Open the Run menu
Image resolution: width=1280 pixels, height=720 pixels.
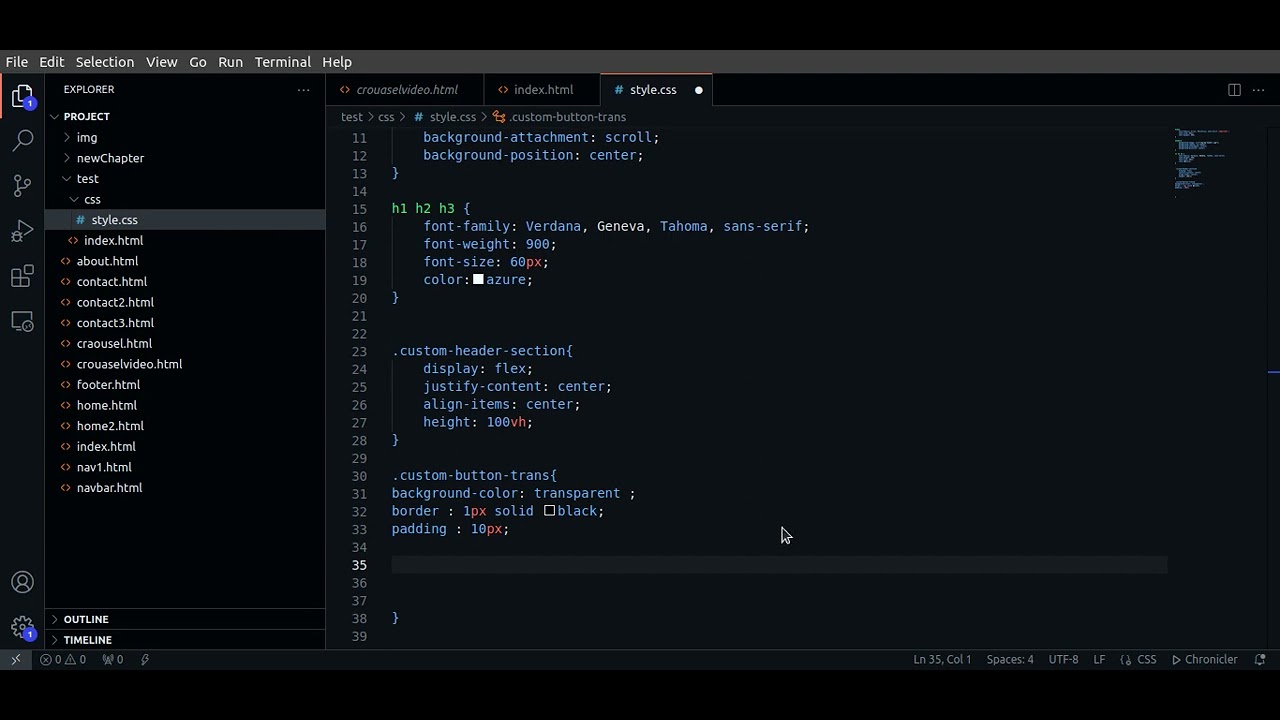[x=231, y=62]
